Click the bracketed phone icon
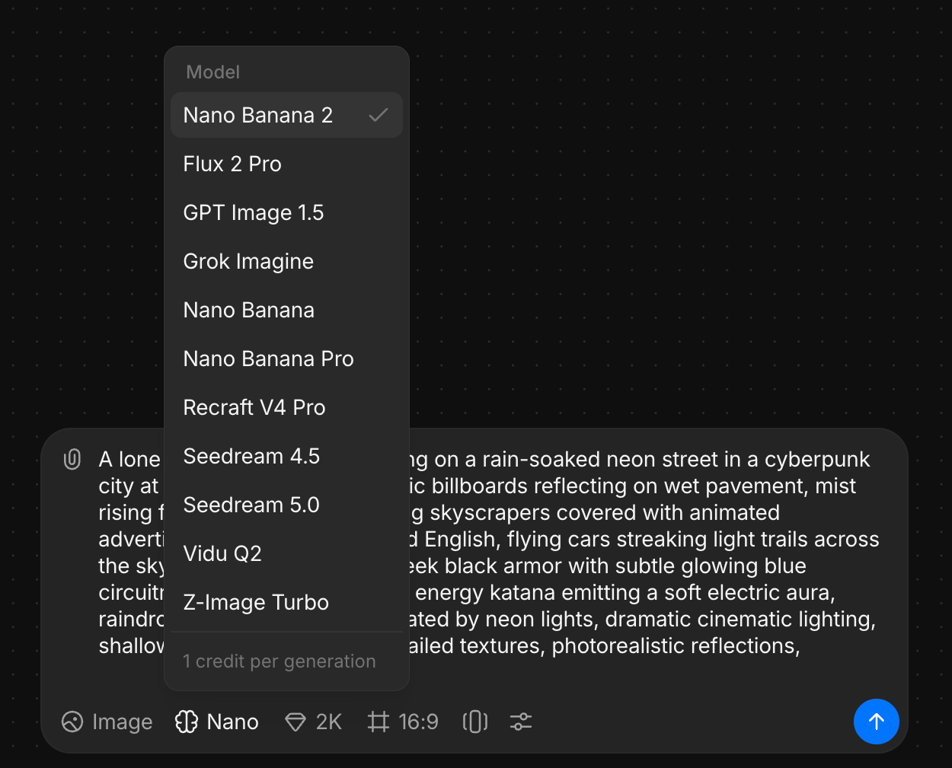The image size is (952, 768). pos(475,722)
